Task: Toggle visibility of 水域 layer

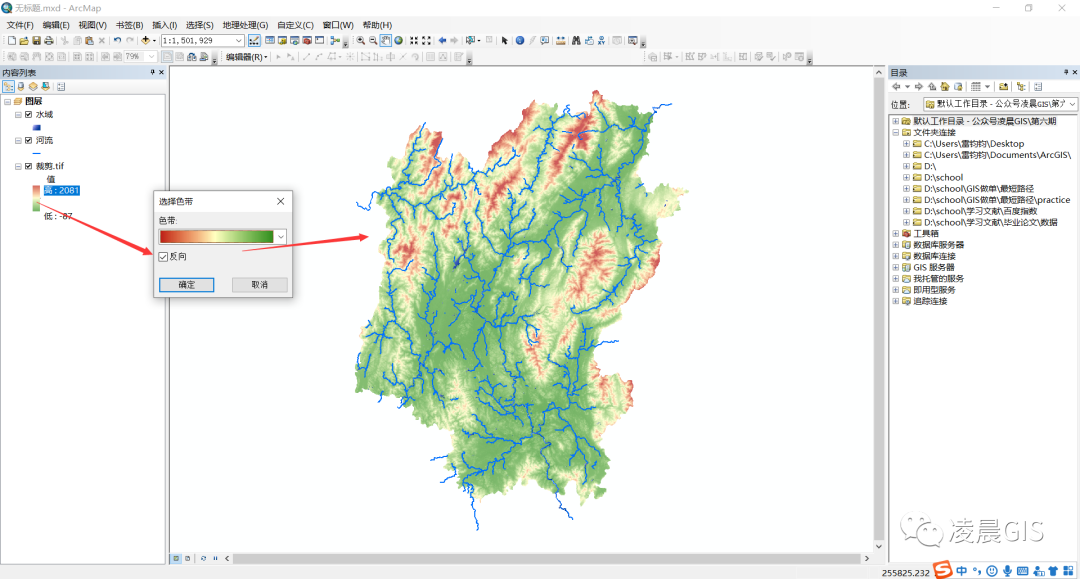Action: point(28,115)
